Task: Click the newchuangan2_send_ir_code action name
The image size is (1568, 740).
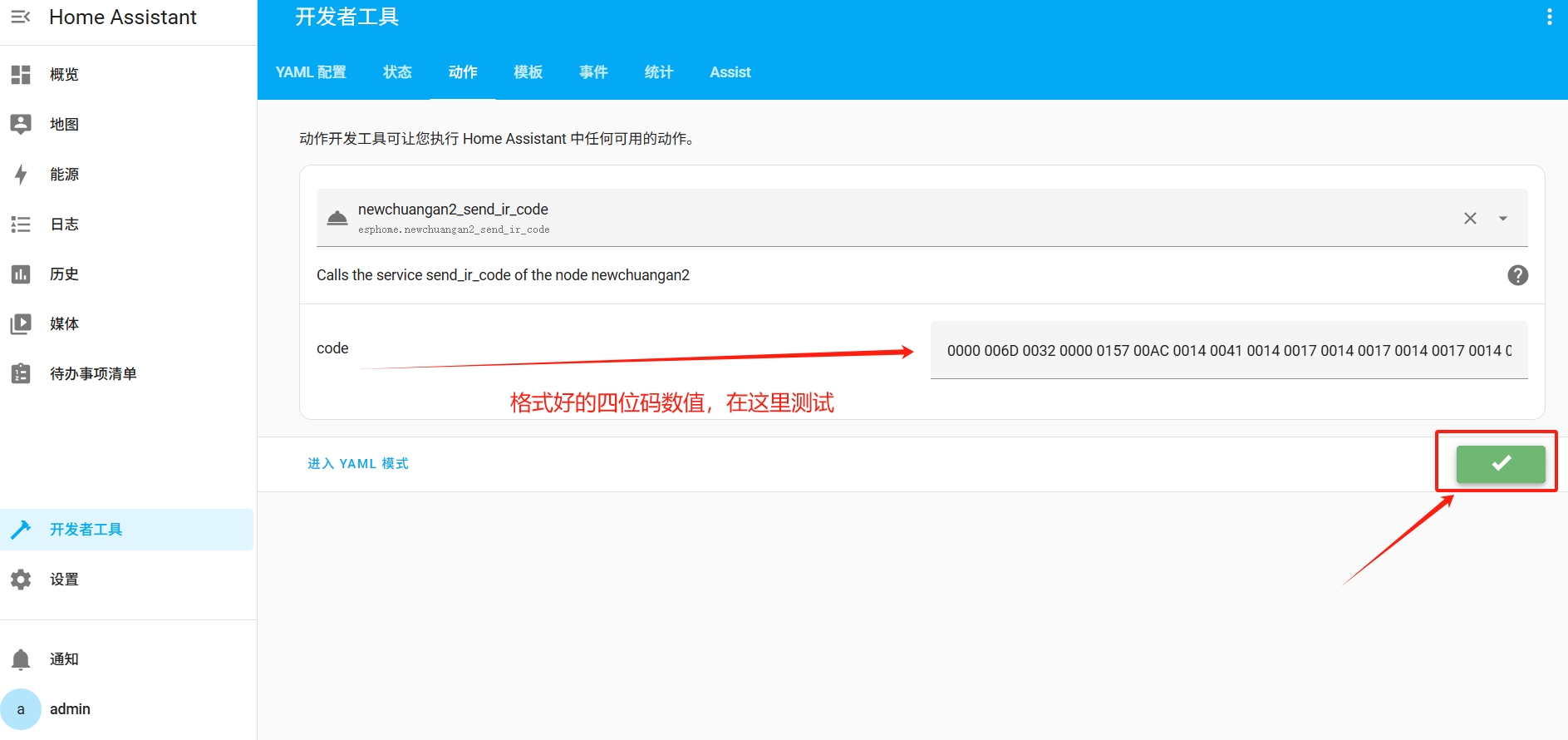Action: point(453,210)
